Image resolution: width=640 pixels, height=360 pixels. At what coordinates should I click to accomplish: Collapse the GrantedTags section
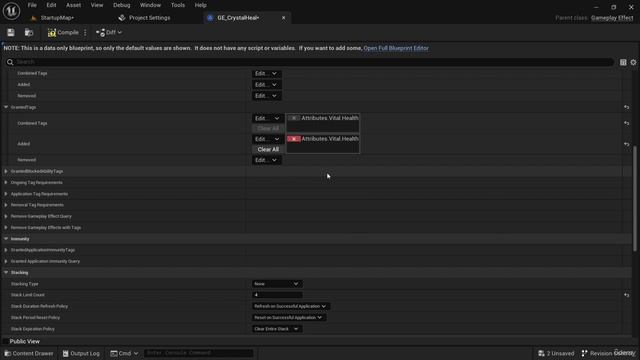tap(6, 107)
